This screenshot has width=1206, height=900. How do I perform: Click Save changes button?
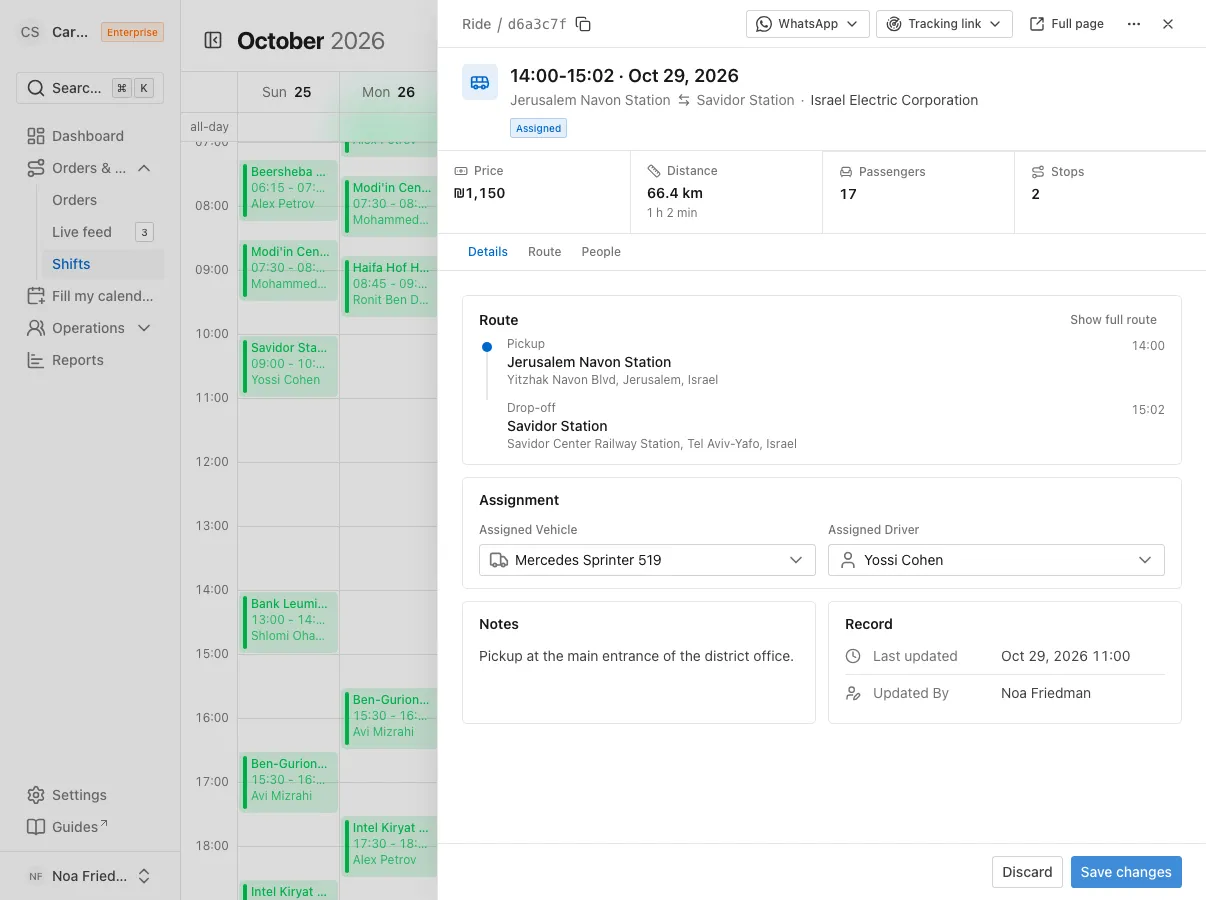coord(1126,872)
